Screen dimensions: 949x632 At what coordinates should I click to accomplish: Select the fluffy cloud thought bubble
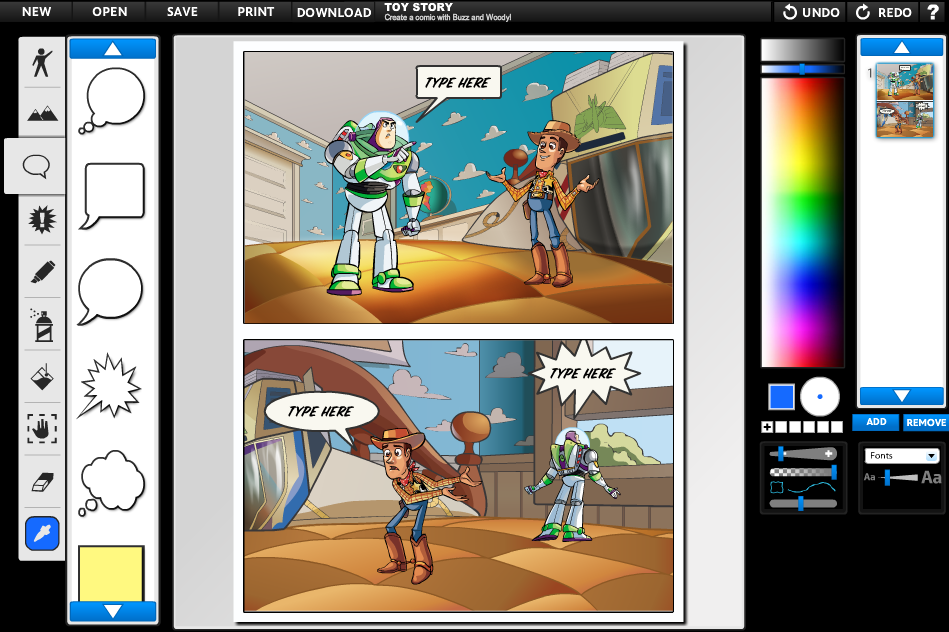112,483
